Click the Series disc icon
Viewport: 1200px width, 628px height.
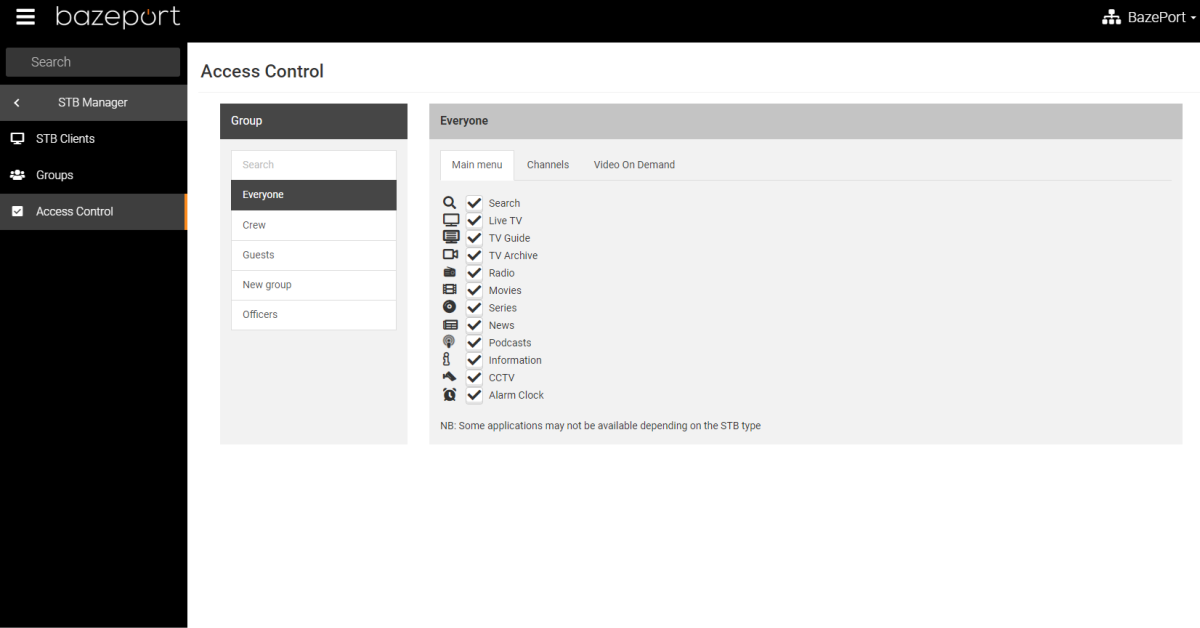(450, 307)
